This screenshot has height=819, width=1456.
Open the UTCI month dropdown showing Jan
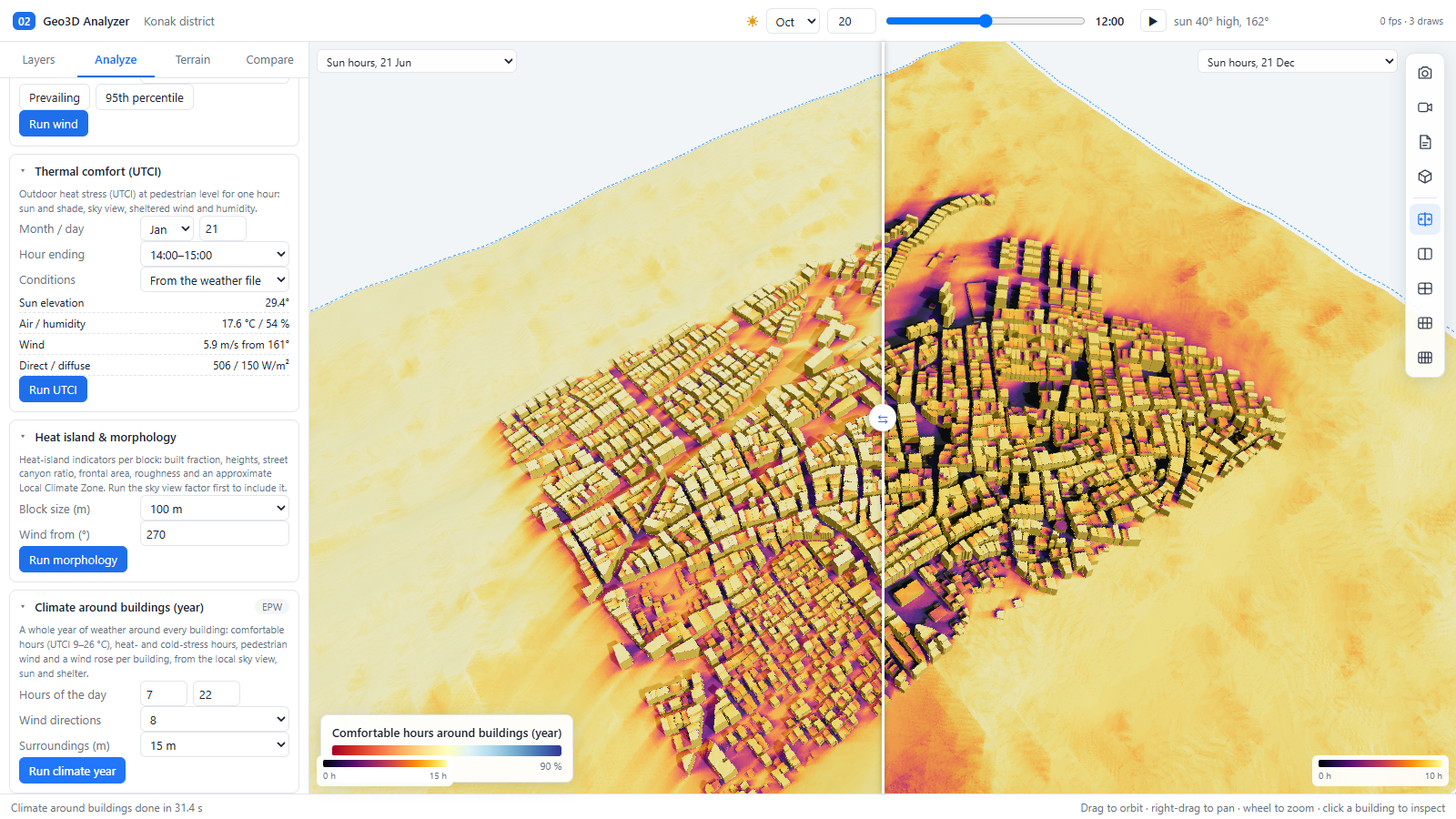tap(167, 229)
